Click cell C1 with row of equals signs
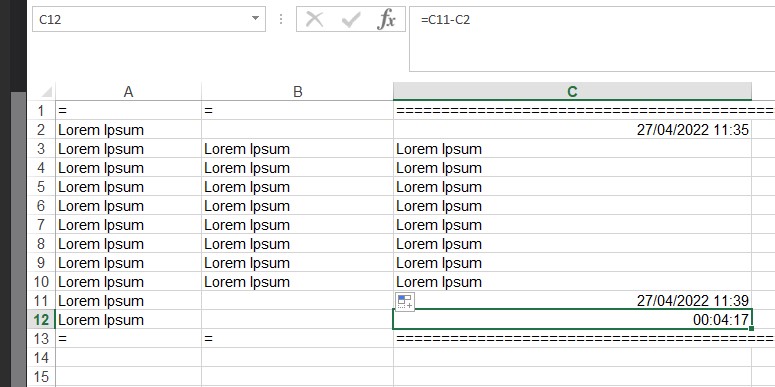Viewport: 775px width, 387px height. click(x=572, y=111)
